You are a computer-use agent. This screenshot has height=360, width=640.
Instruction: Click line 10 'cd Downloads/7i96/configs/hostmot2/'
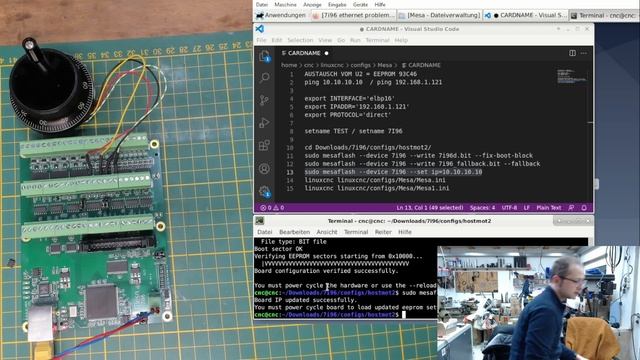tap(368, 147)
